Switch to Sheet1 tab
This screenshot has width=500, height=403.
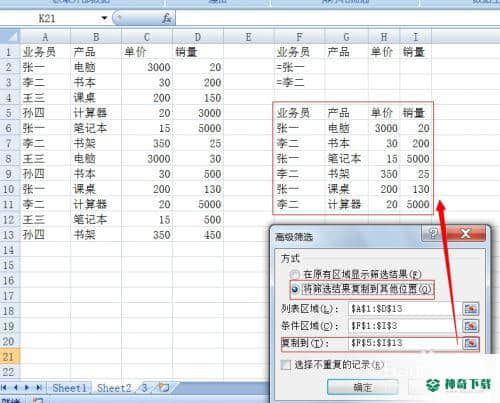tap(69, 388)
